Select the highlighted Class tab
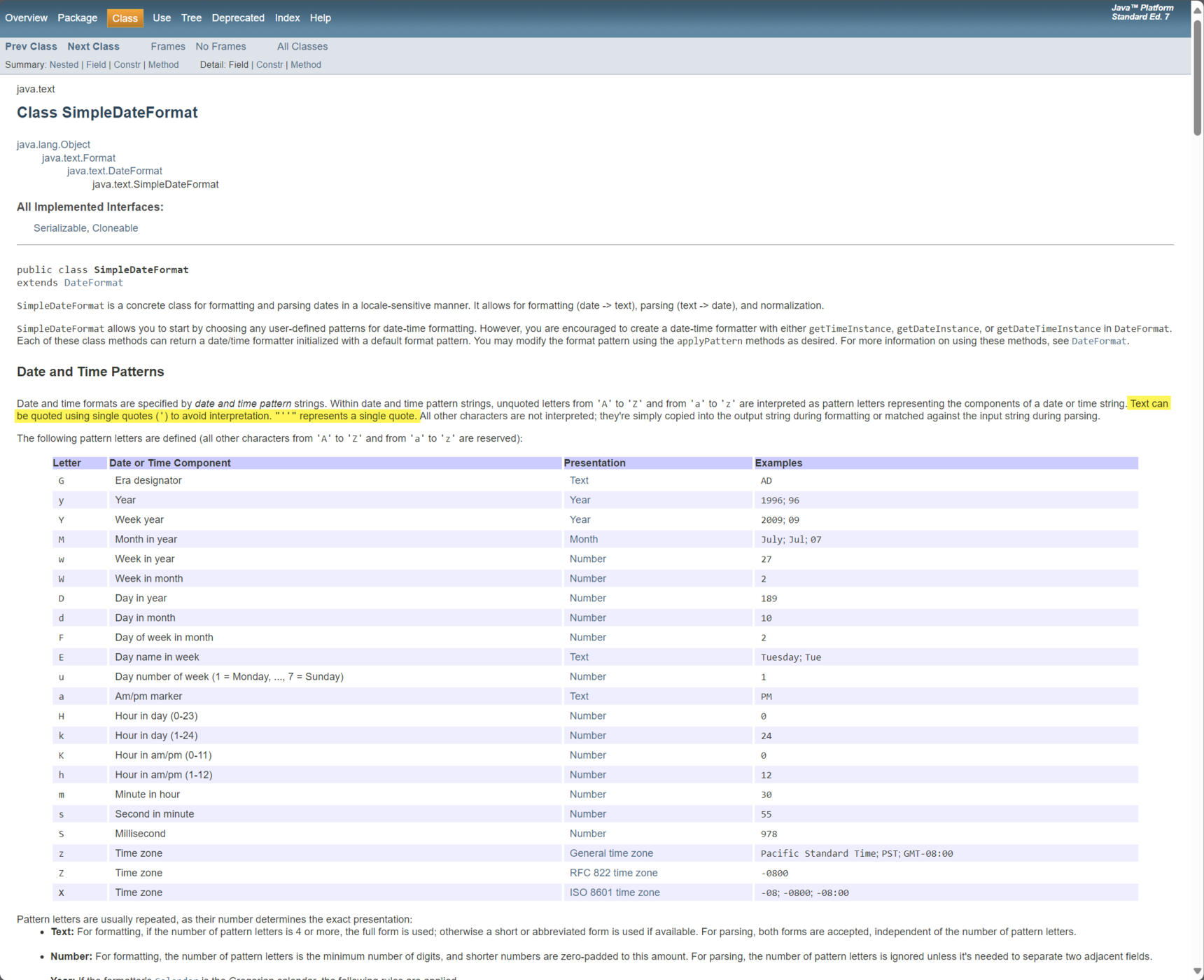 pos(125,18)
